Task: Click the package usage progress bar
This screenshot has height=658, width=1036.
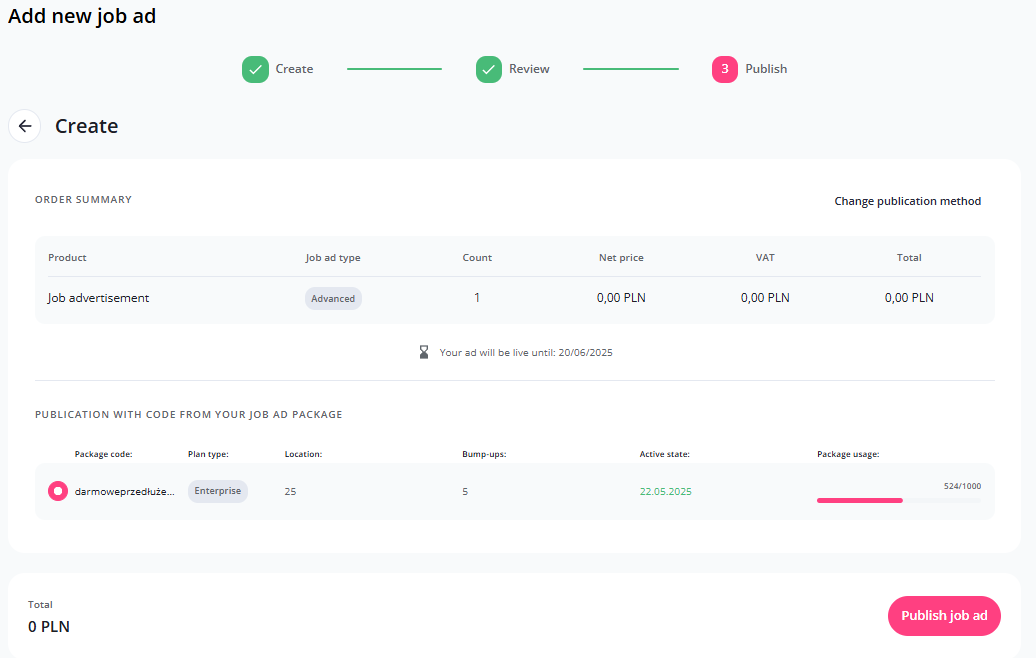Action: tap(898, 500)
